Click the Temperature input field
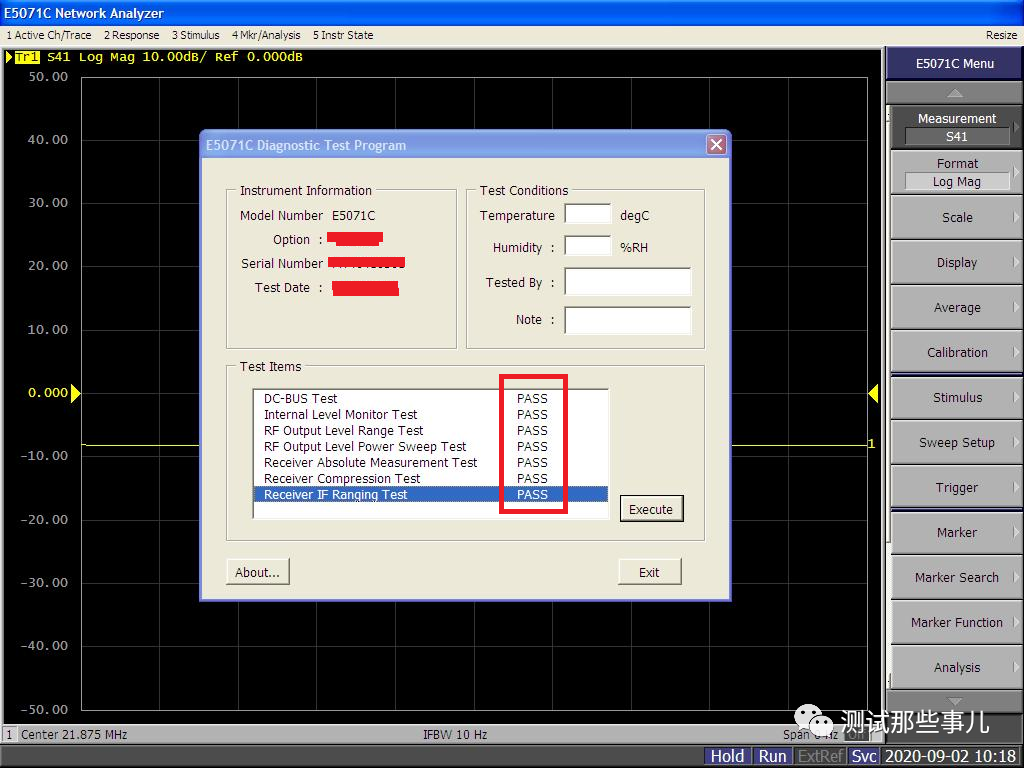1024x768 pixels. click(588, 215)
